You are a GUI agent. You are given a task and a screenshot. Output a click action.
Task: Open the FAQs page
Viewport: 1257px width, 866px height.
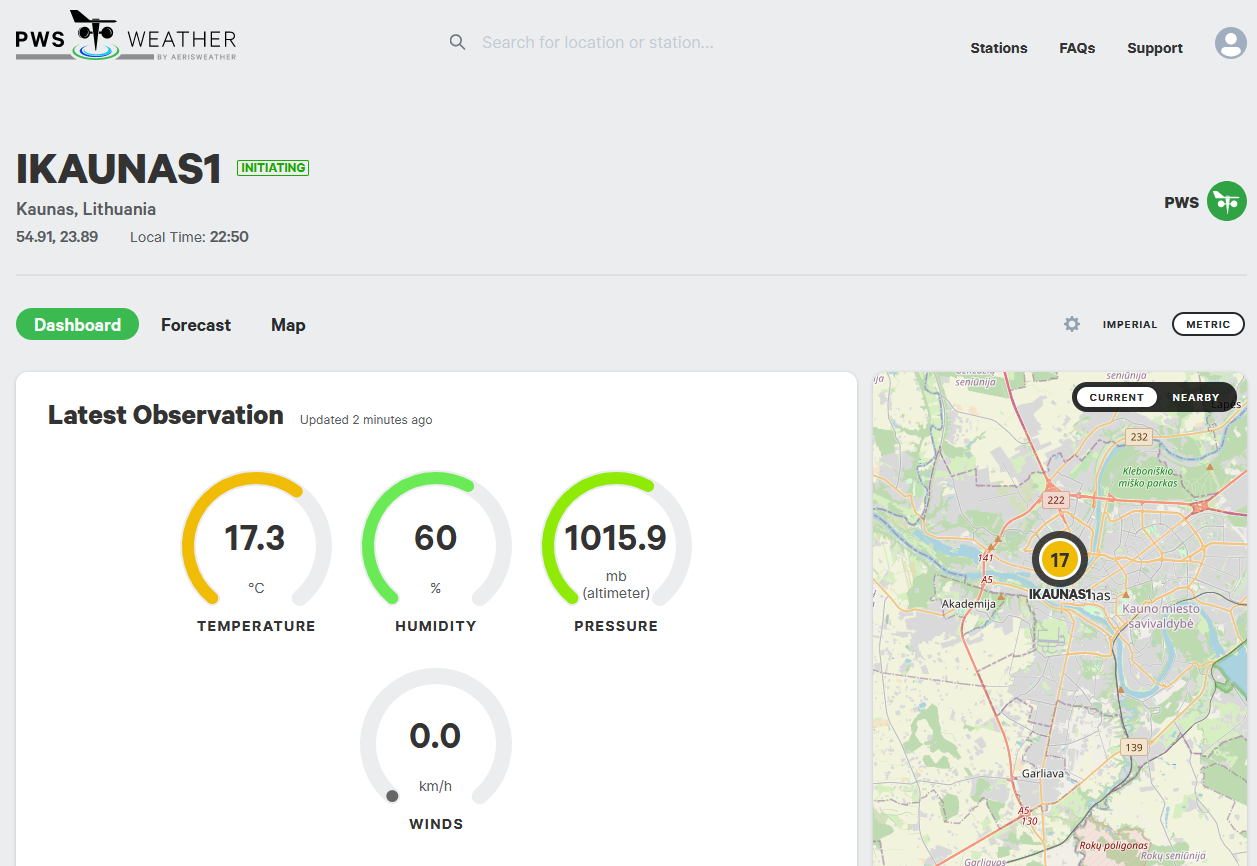click(x=1077, y=48)
